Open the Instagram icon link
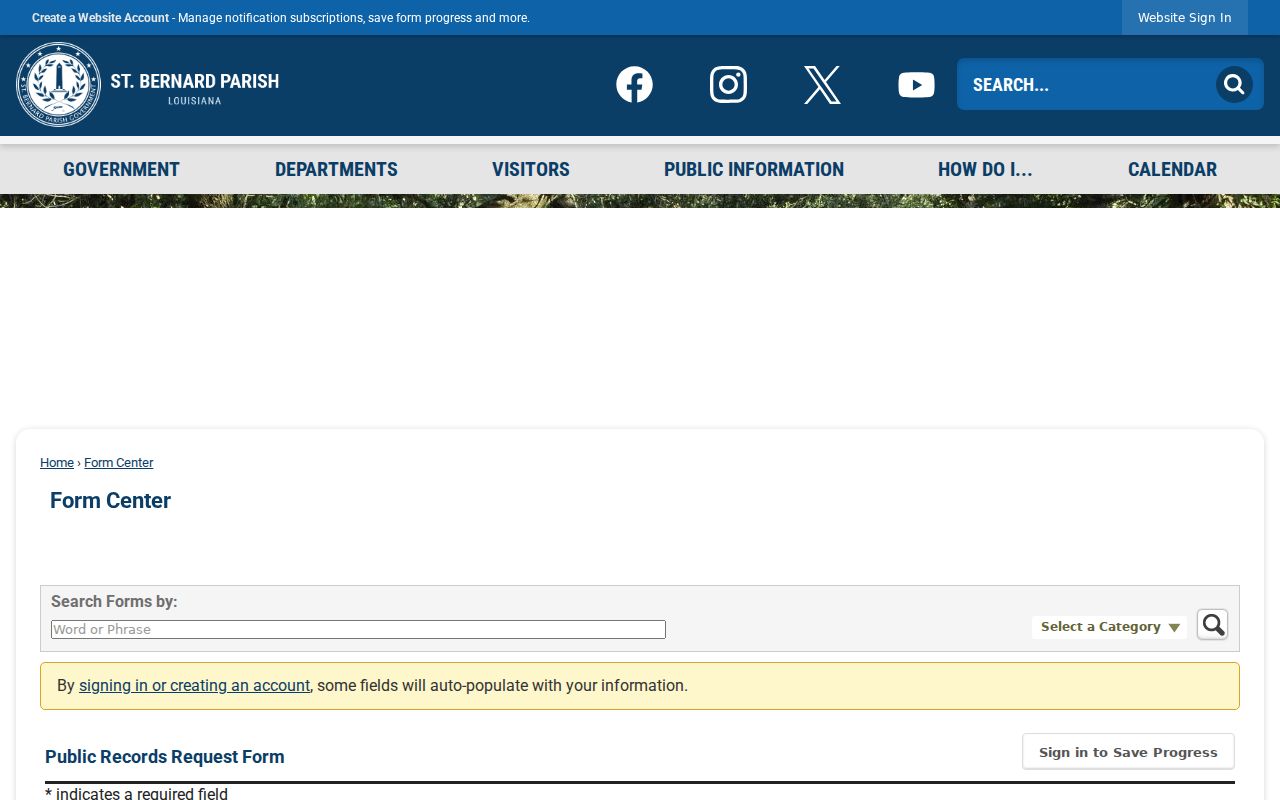 point(728,85)
